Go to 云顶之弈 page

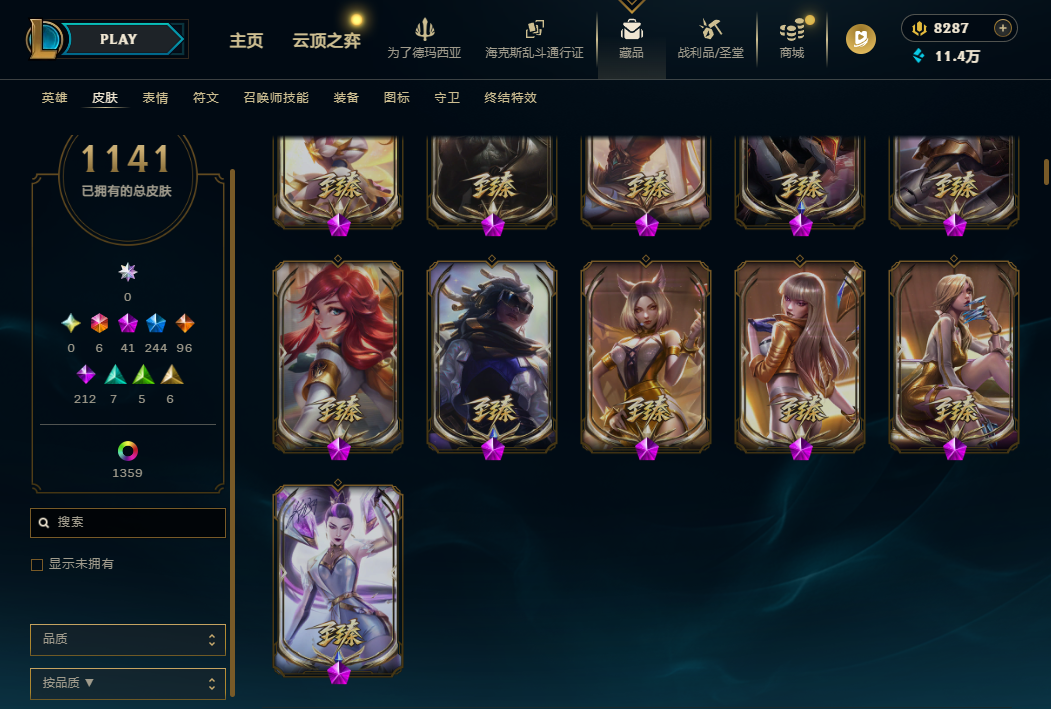coord(326,41)
